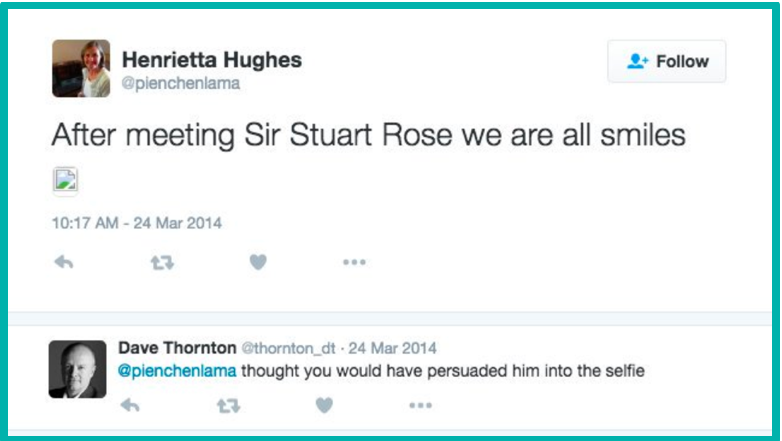The height and width of the screenshot is (441, 782).
Task: Reply to Henrietta Hughes' tweet
Action: pyautogui.click(x=64, y=262)
